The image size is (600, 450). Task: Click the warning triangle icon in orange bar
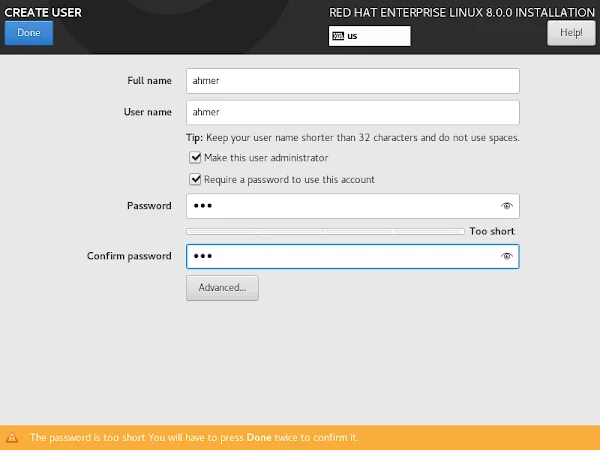click(x=12, y=437)
